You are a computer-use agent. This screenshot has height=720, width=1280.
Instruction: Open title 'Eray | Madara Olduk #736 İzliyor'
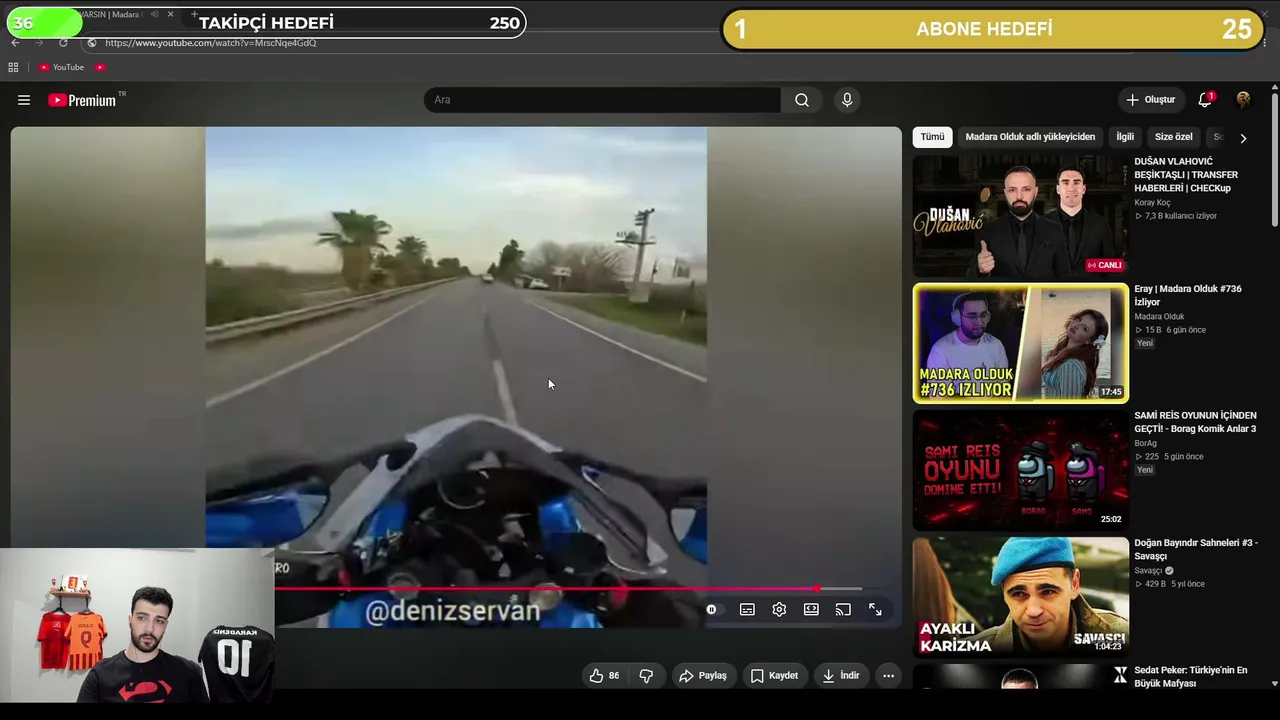(x=1188, y=295)
